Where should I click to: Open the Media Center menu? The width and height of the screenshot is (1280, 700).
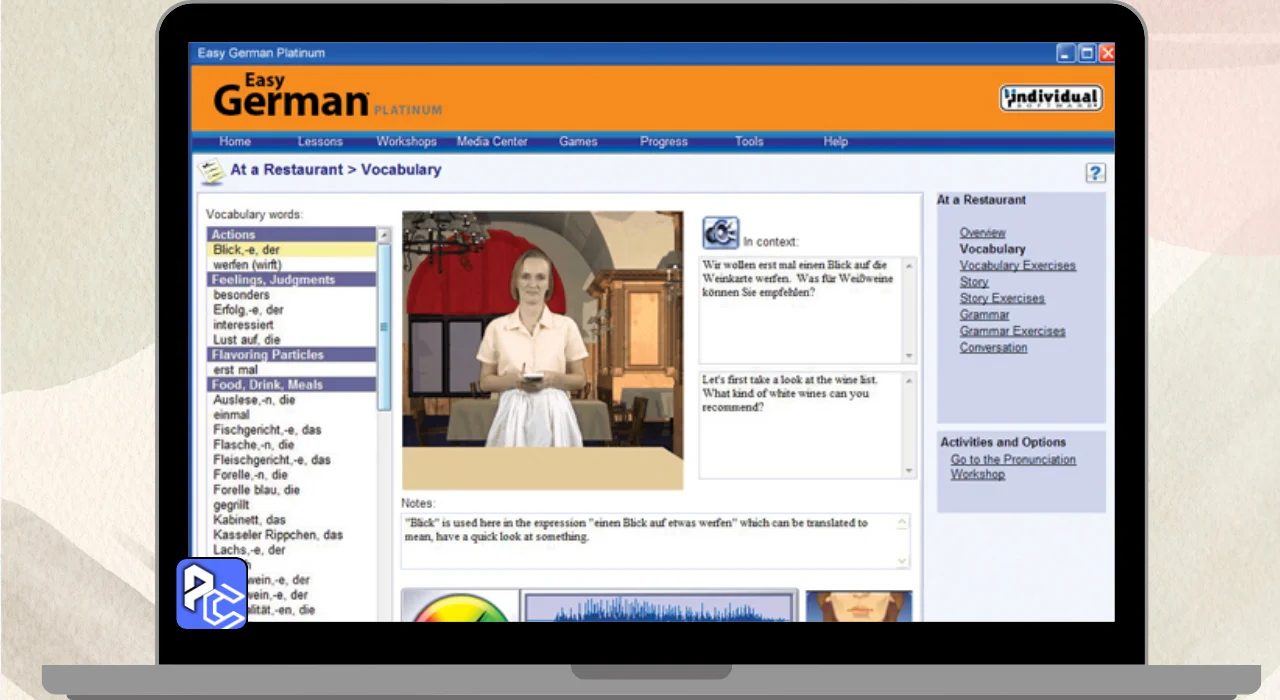click(x=492, y=142)
